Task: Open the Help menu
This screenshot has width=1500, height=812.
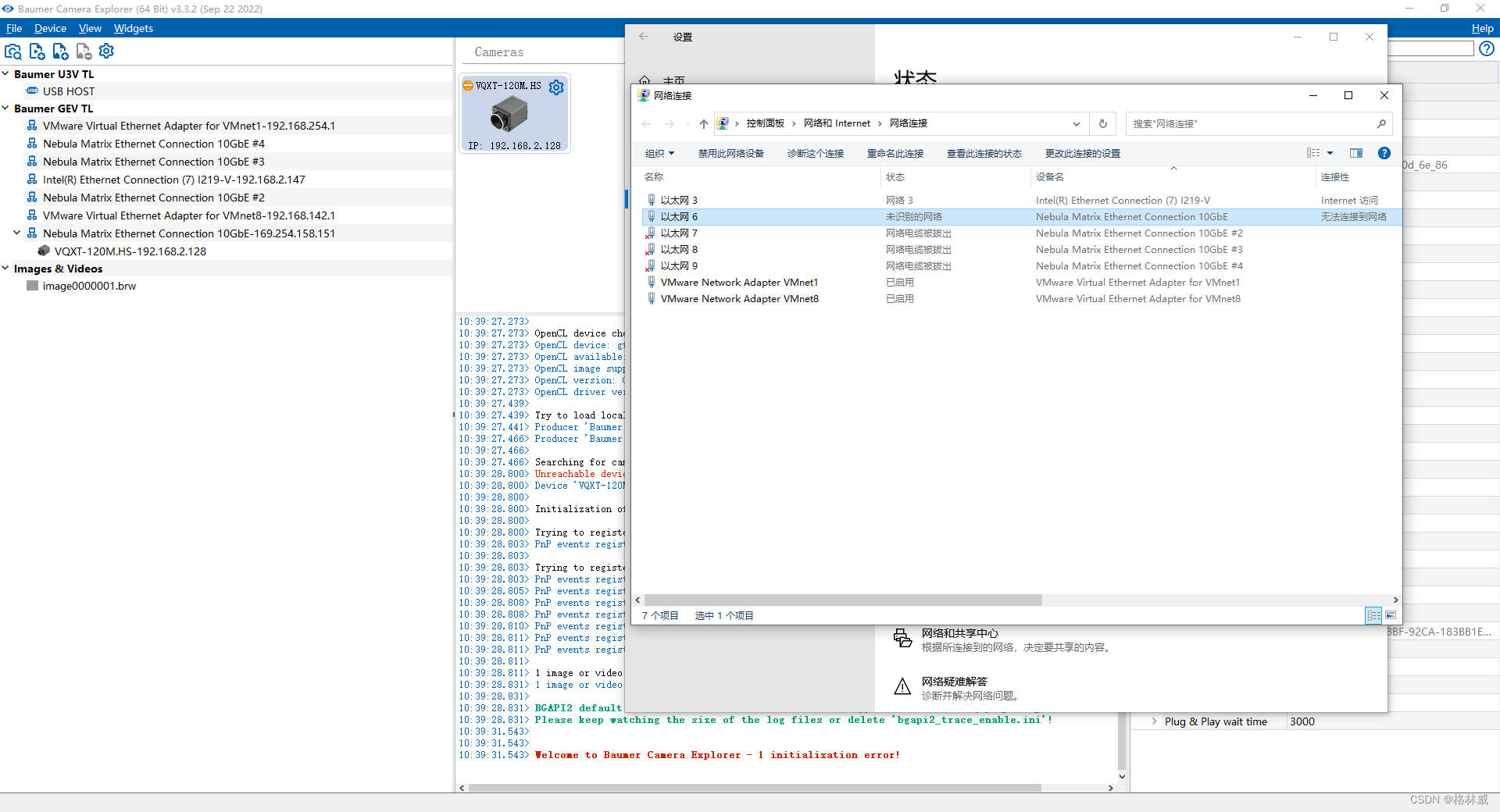Action: (1482, 28)
